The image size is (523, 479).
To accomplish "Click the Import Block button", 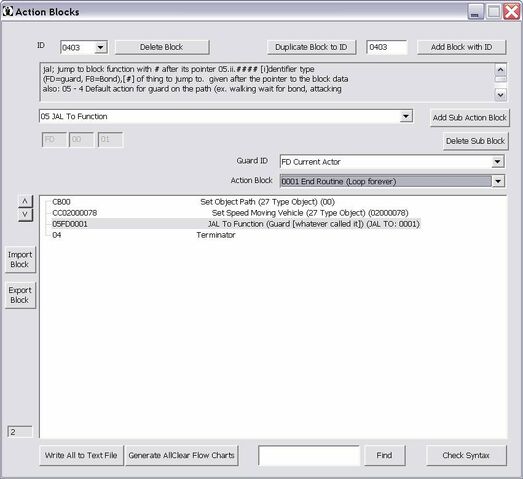I will [x=20, y=260].
